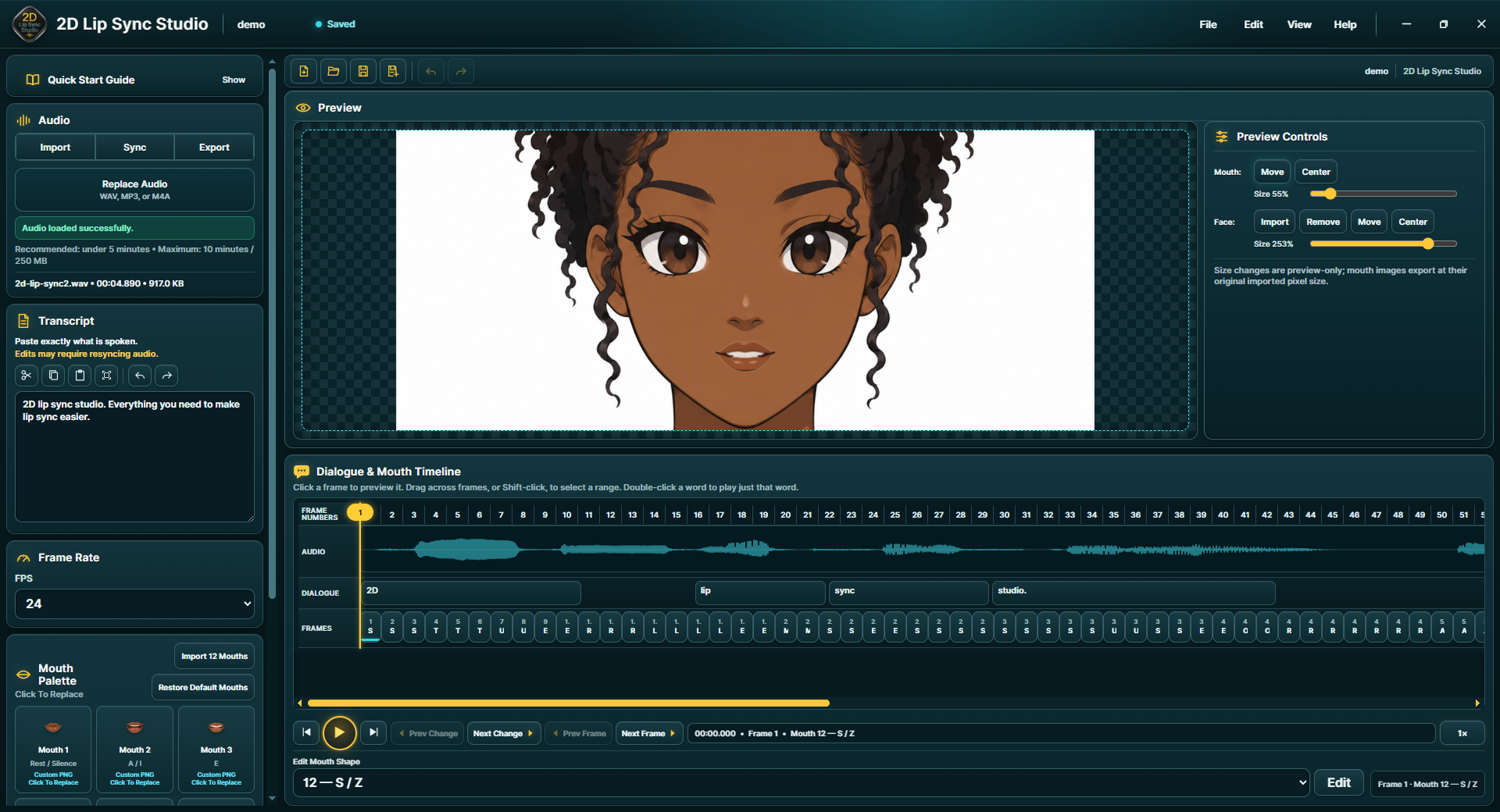1500x812 pixels.
Task: Go to Next Frame
Action: [x=648, y=733]
